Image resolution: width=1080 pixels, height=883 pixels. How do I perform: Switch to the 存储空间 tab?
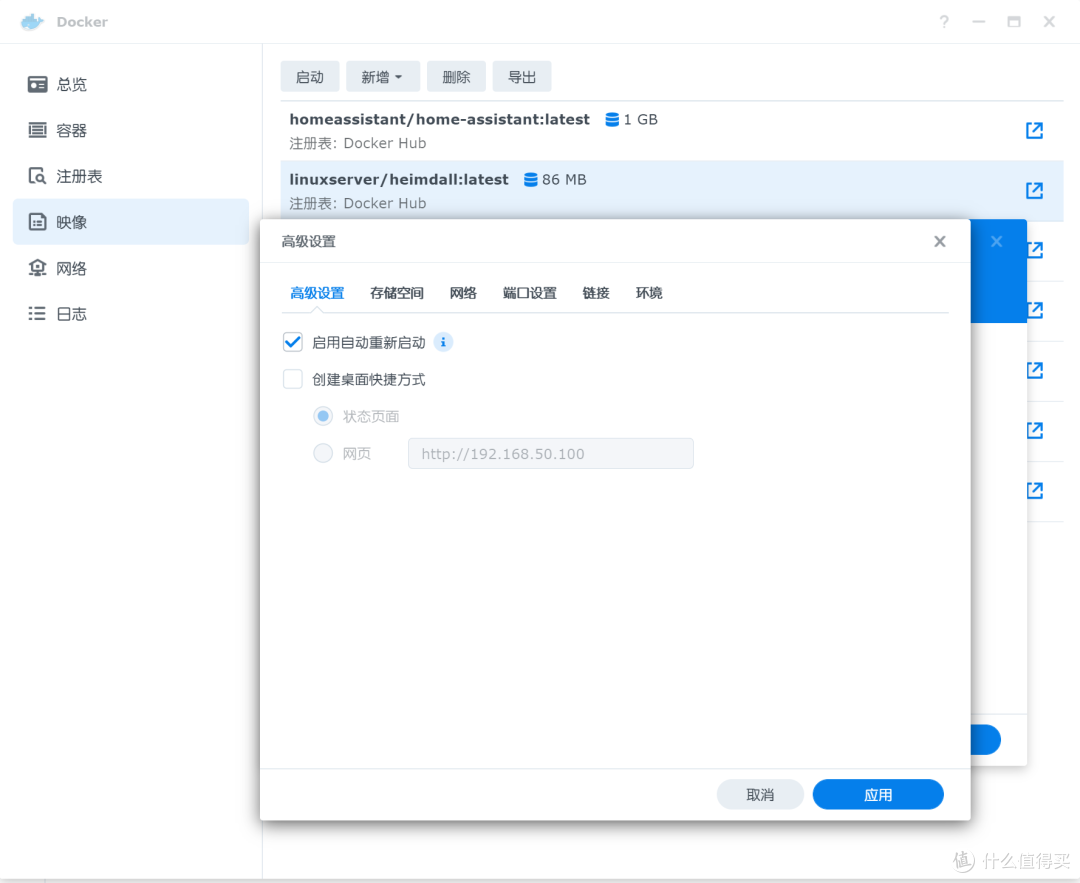396,292
